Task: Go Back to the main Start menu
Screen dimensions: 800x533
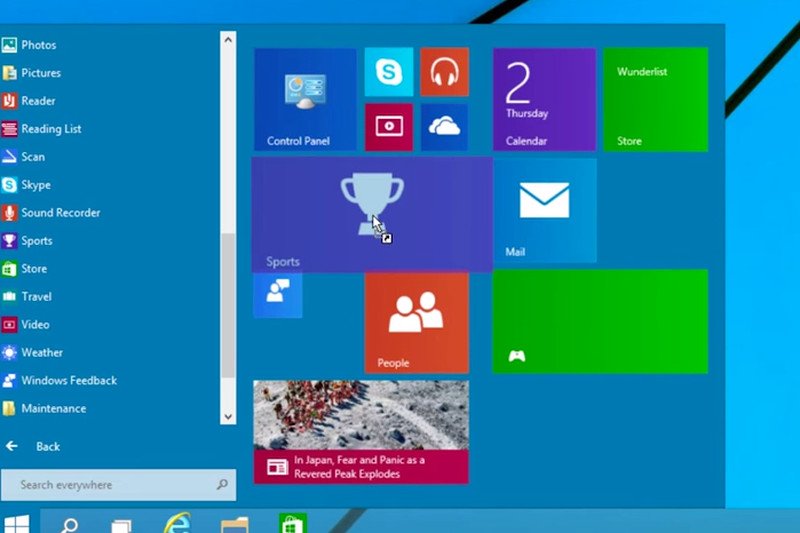Action: pyautogui.click(x=33, y=447)
